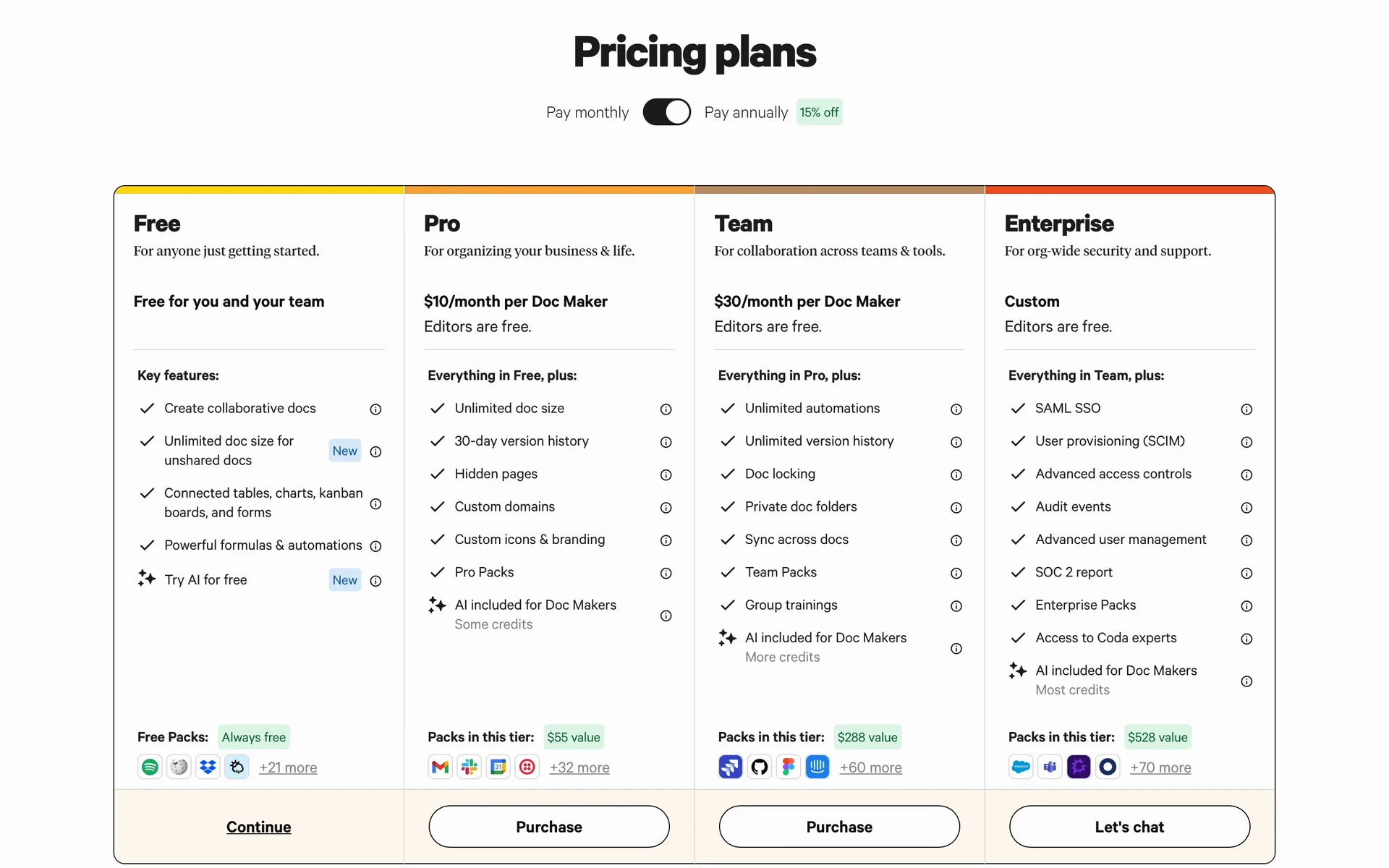The height and width of the screenshot is (868, 1389).
Task: Toggle the monthly/annual billing switch
Action: pyautogui.click(x=666, y=112)
